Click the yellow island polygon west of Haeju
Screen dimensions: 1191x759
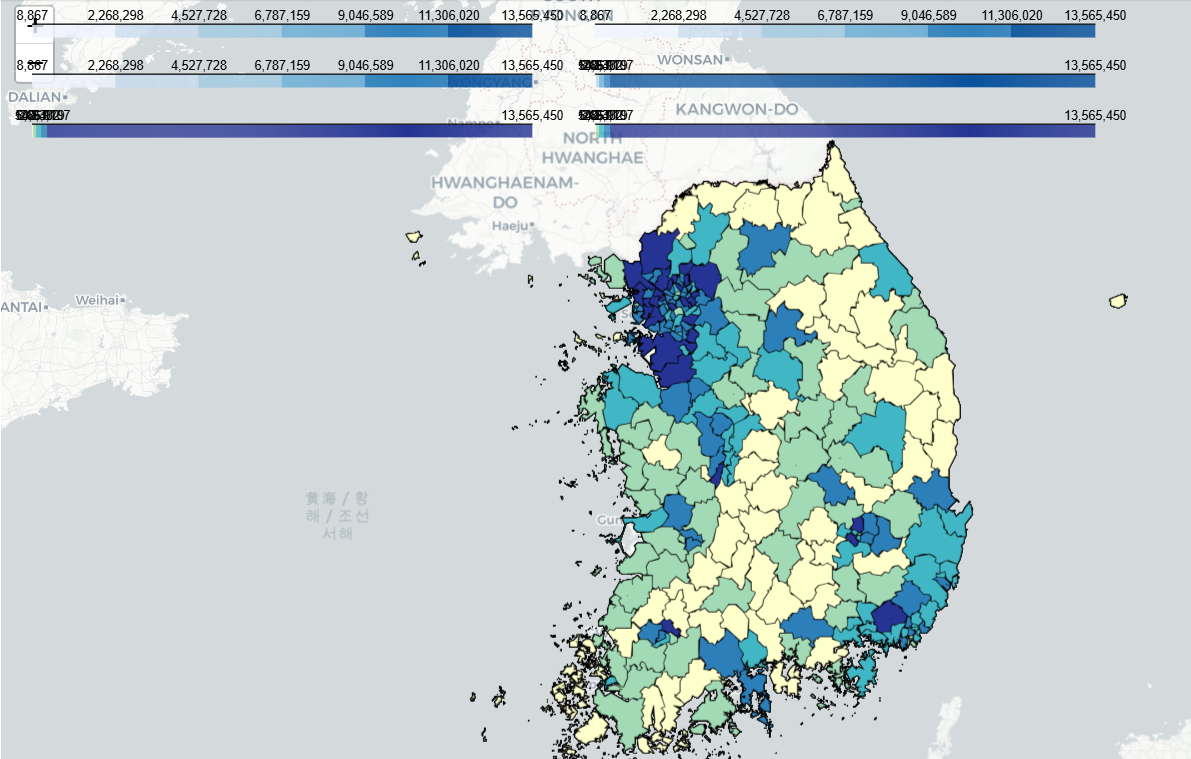click(x=414, y=236)
